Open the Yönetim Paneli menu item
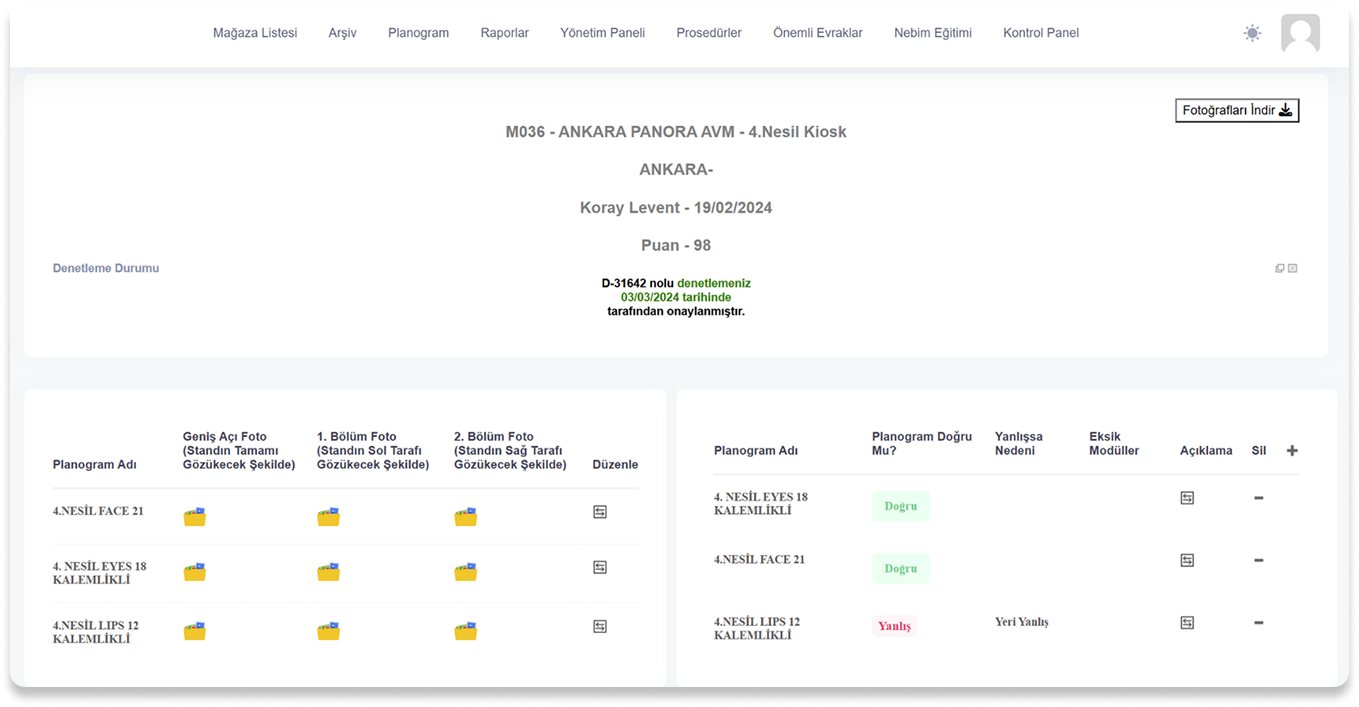Image resolution: width=1359 pixels, height=707 pixels. tap(602, 33)
